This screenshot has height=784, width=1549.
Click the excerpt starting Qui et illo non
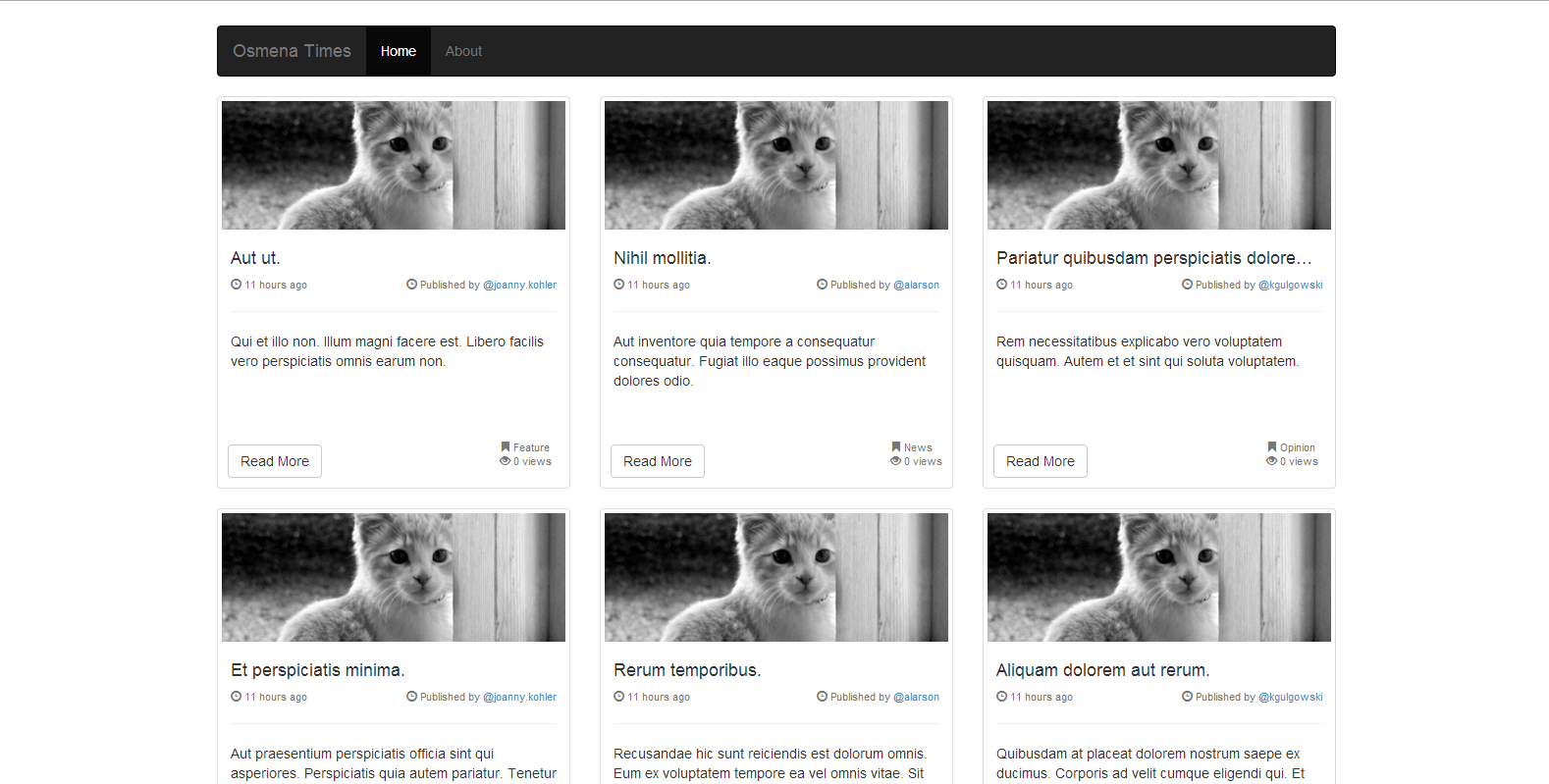coord(387,351)
